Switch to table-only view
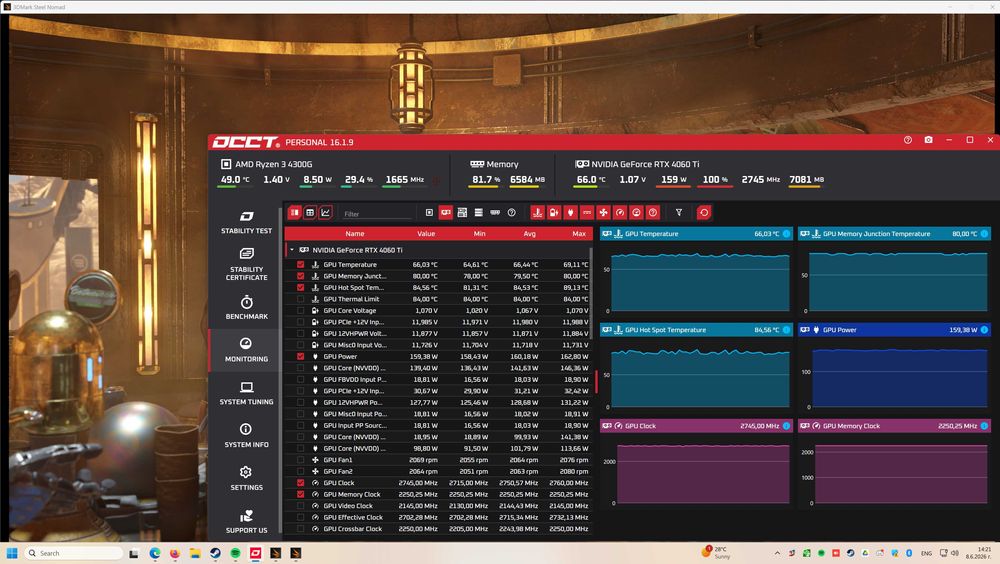Image resolution: width=1000 pixels, height=564 pixels. pyautogui.click(x=310, y=212)
